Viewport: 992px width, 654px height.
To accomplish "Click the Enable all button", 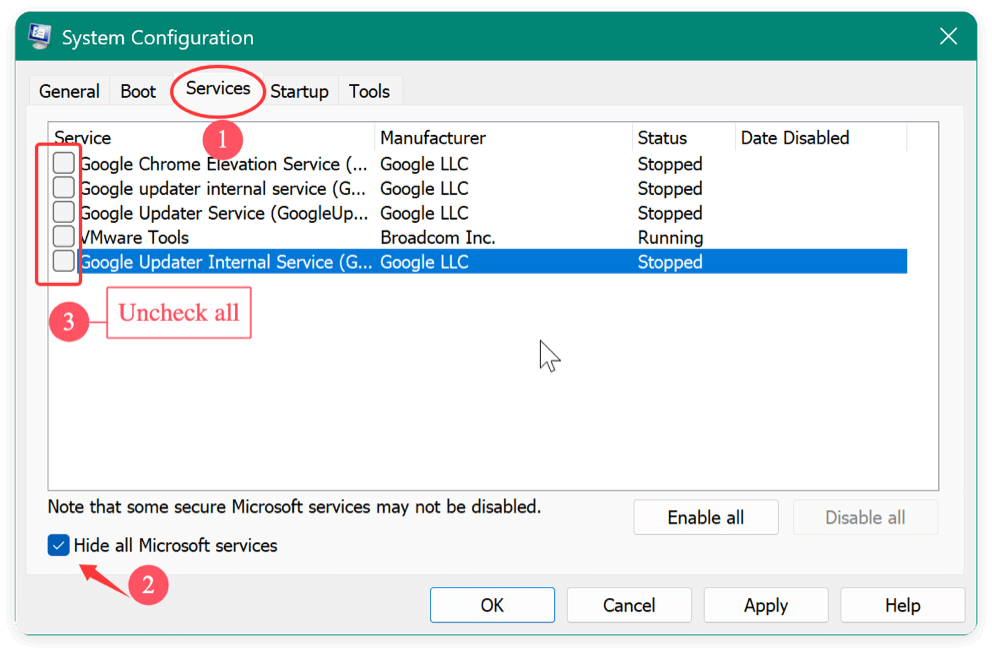I will click(705, 517).
